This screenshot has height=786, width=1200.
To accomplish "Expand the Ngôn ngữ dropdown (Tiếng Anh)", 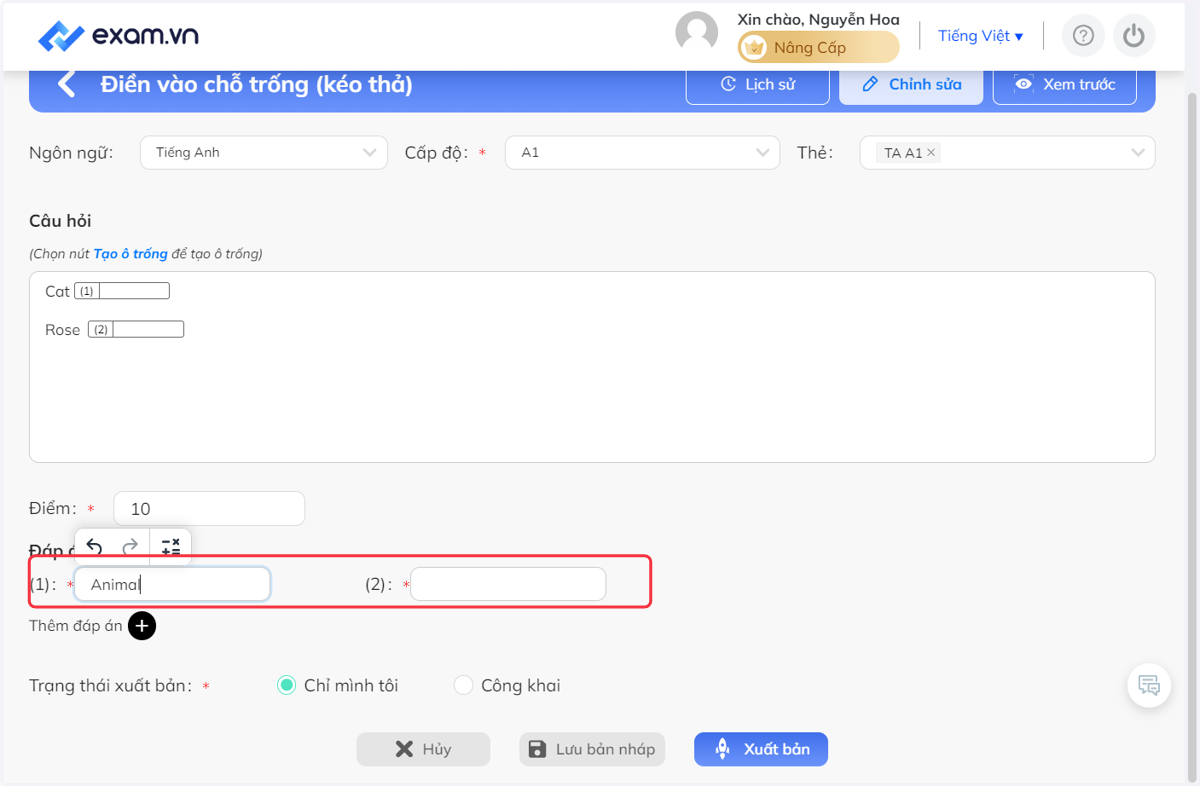I will click(264, 153).
